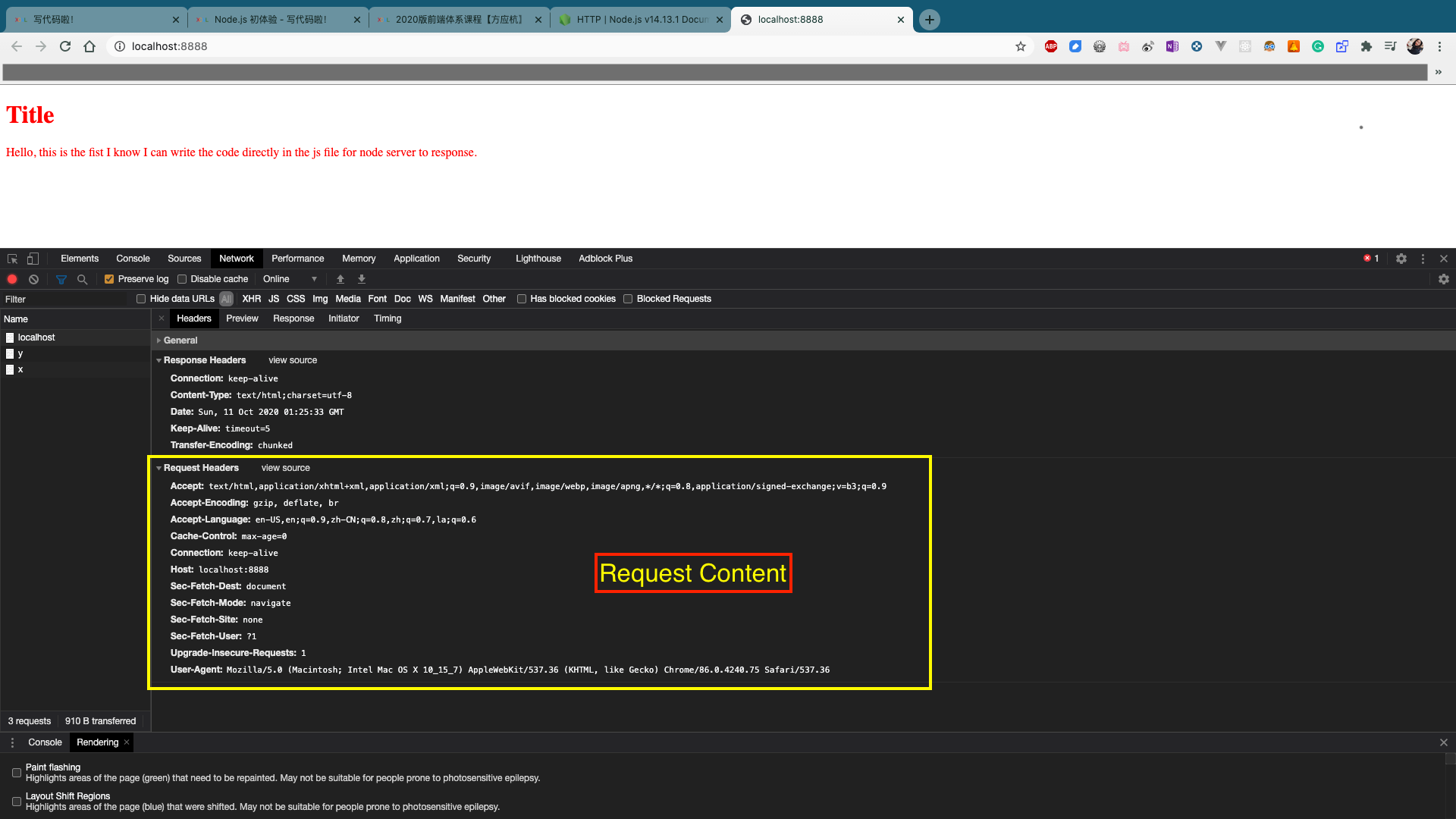Open DevTools customize three-dot menu
This screenshot has height=819, width=1456.
(x=1423, y=259)
